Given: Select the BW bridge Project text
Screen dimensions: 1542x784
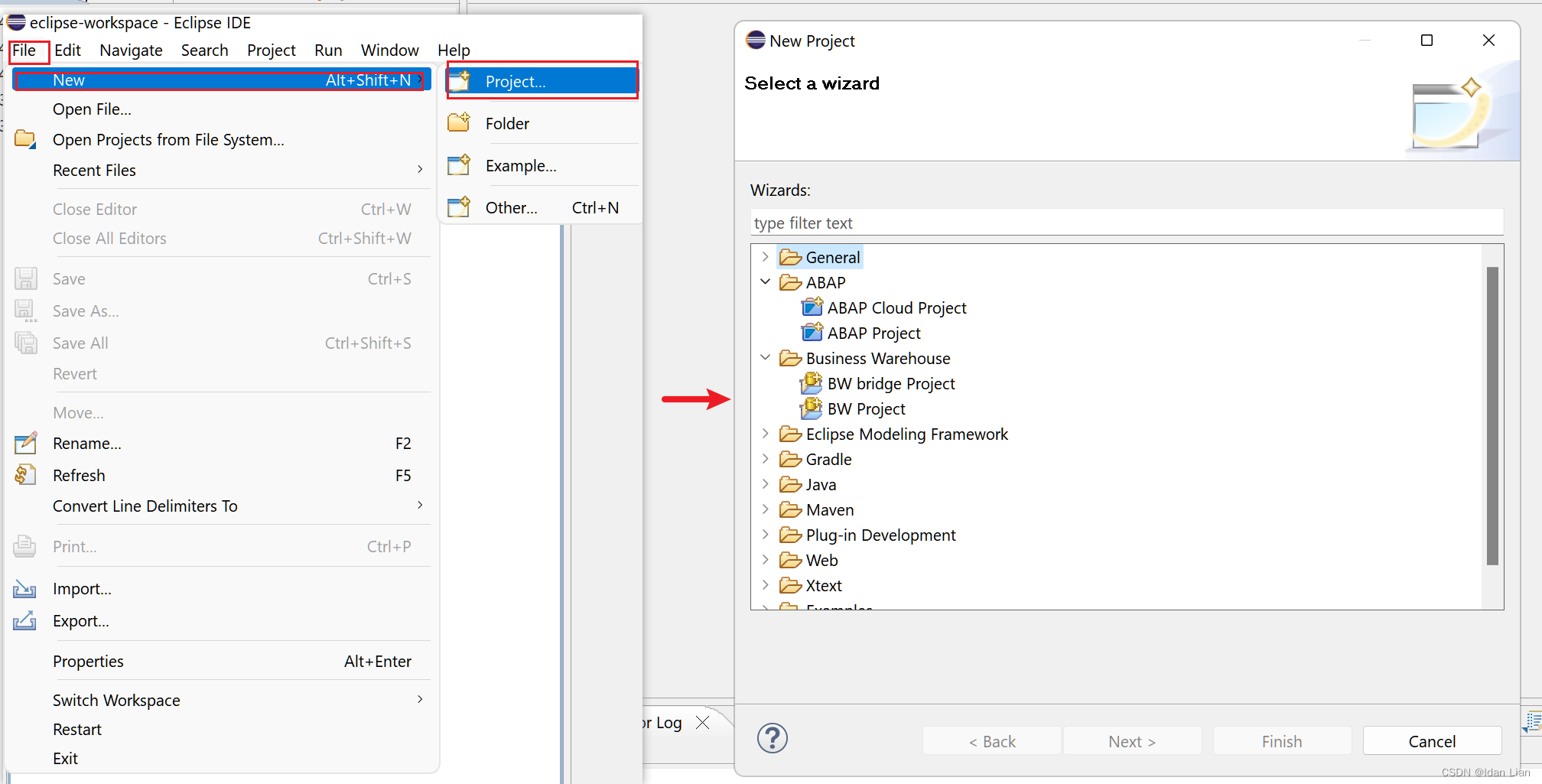Looking at the screenshot, I should pyautogui.click(x=891, y=383).
